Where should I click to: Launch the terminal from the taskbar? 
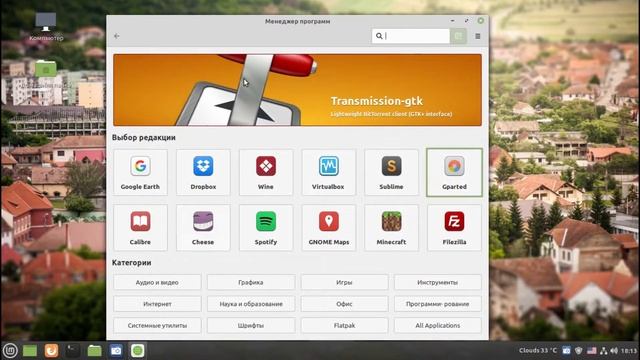pyautogui.click(x=73, y=351)
